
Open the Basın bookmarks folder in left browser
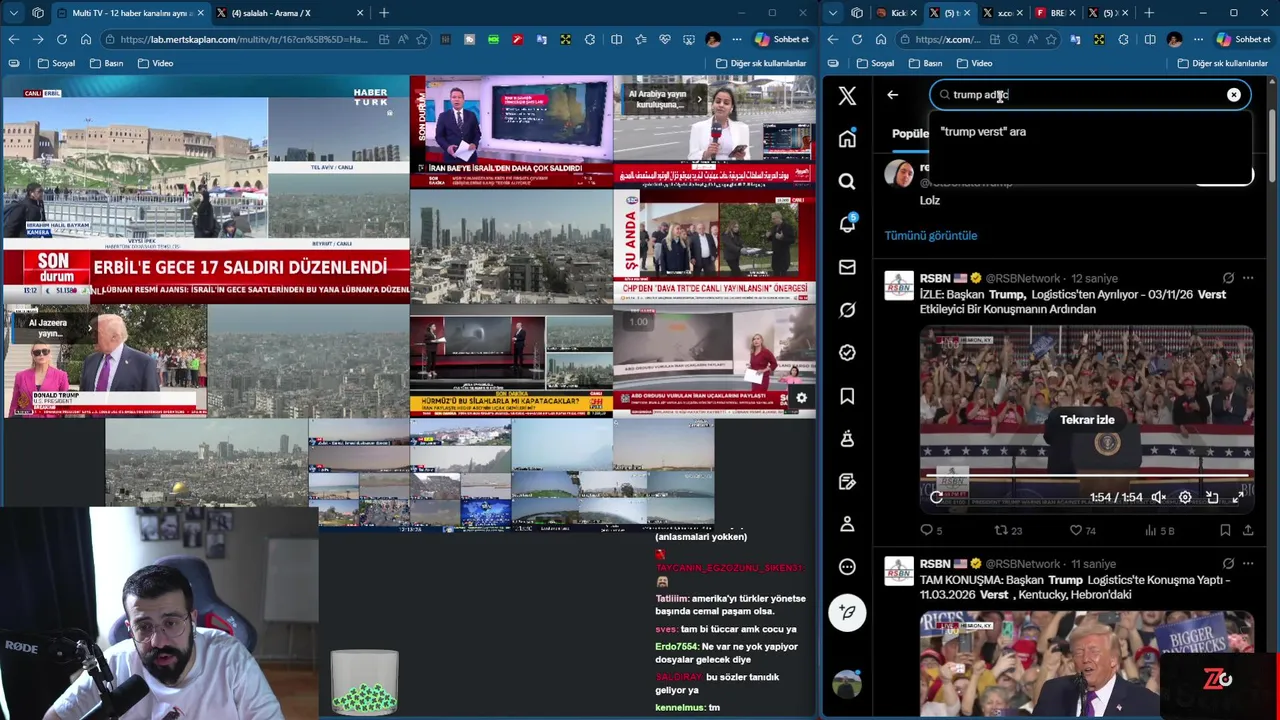[106, 63]
